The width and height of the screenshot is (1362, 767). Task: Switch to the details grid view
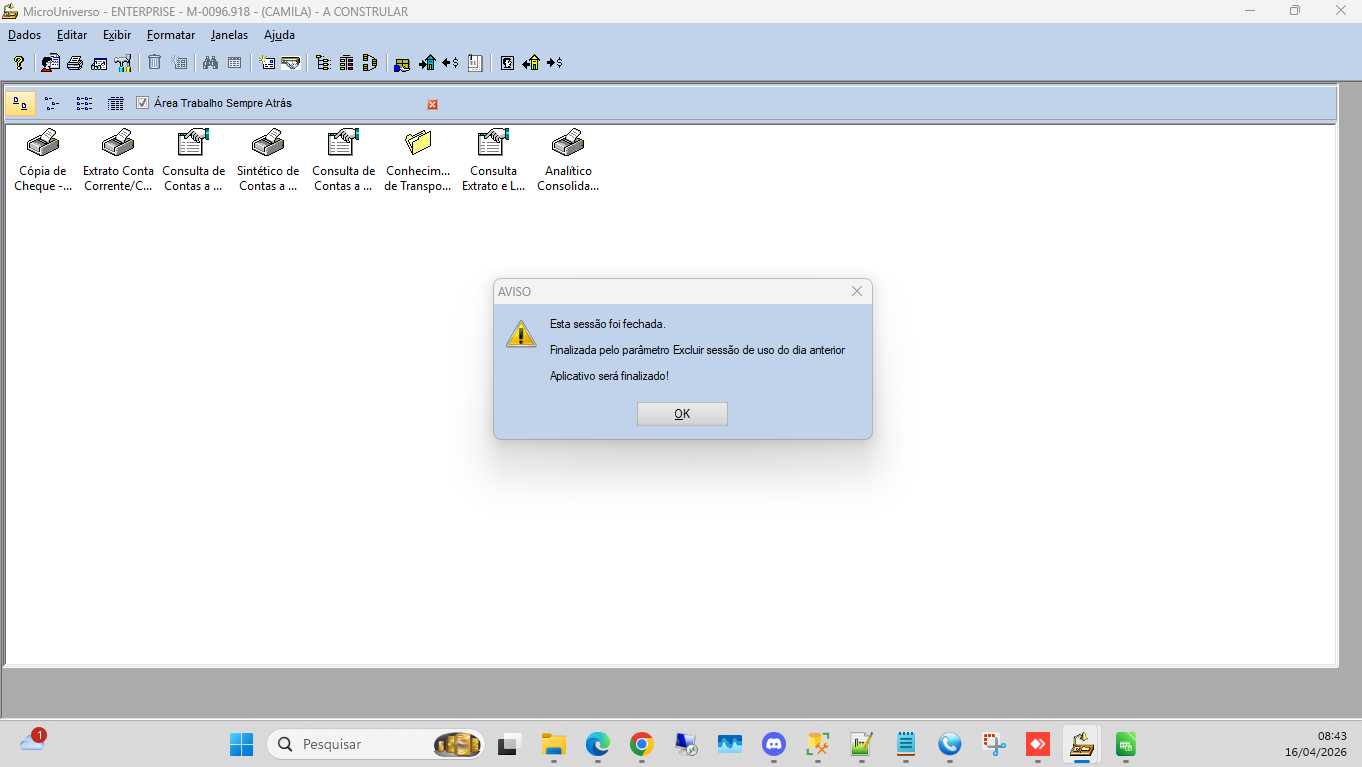click(116, 103)
